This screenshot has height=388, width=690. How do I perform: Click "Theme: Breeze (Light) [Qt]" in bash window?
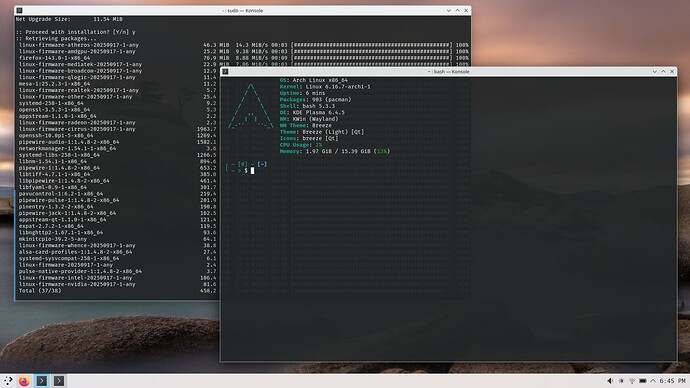[x=322, y=132]
